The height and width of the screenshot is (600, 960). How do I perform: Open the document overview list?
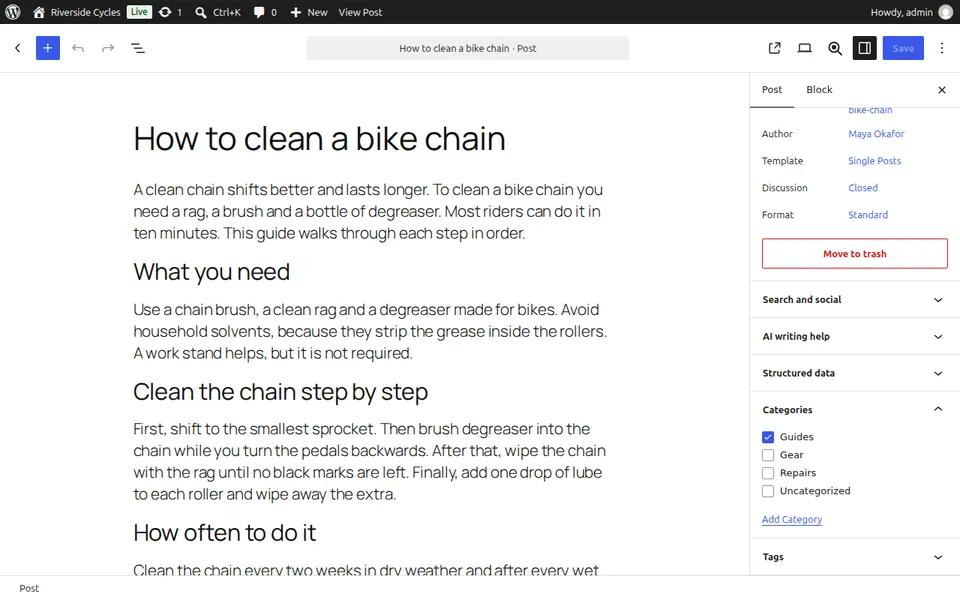pos(138,48)
